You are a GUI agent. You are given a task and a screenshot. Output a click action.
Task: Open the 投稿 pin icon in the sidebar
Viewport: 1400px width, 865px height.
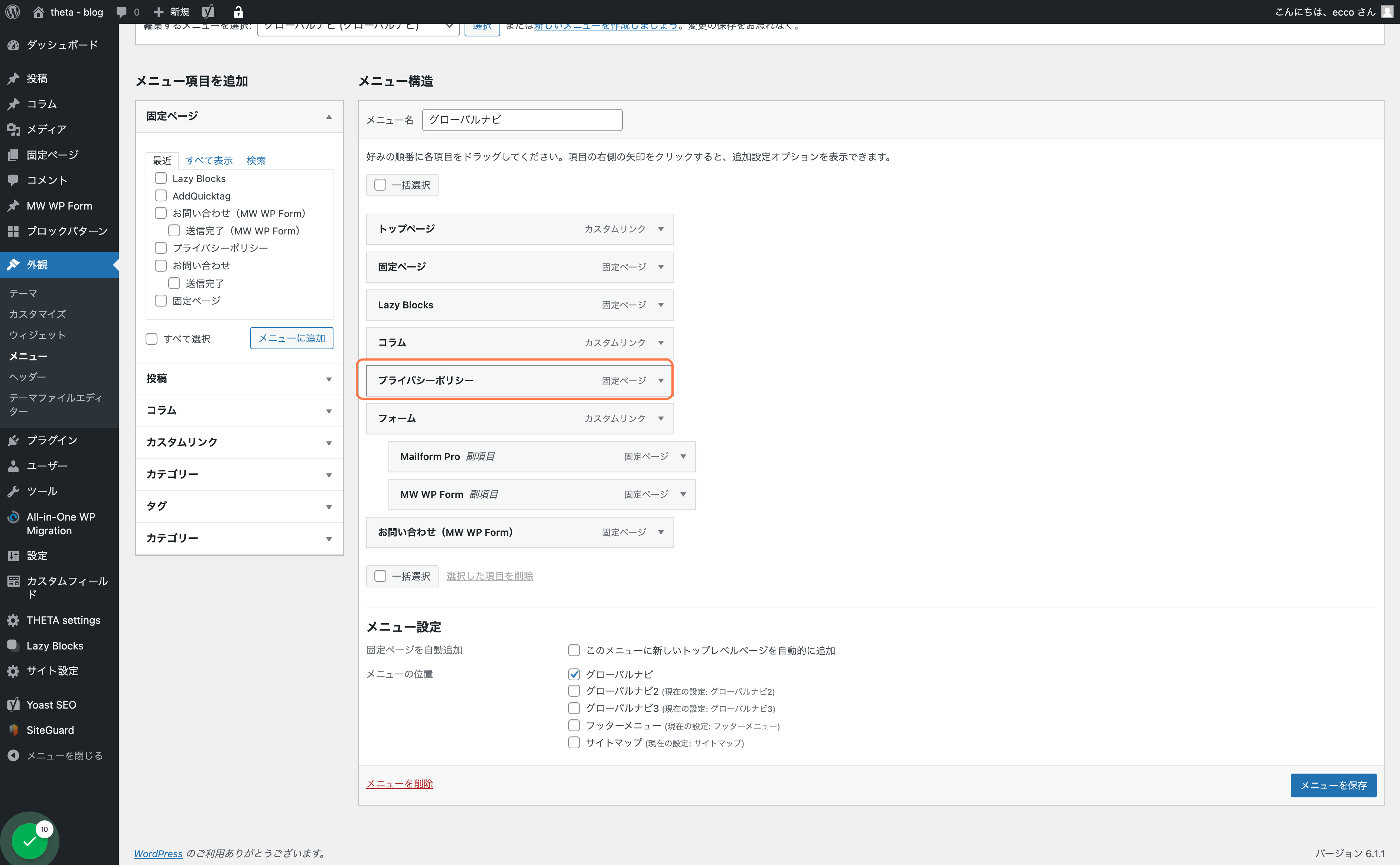coord(13,78)
